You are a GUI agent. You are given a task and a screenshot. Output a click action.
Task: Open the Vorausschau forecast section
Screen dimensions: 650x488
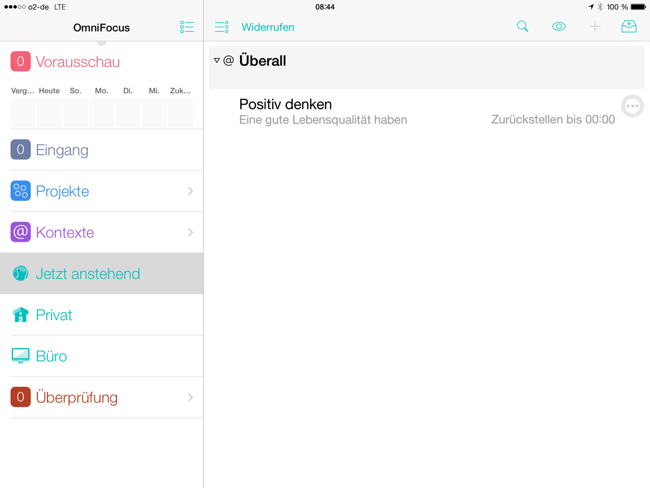(77, 62)
